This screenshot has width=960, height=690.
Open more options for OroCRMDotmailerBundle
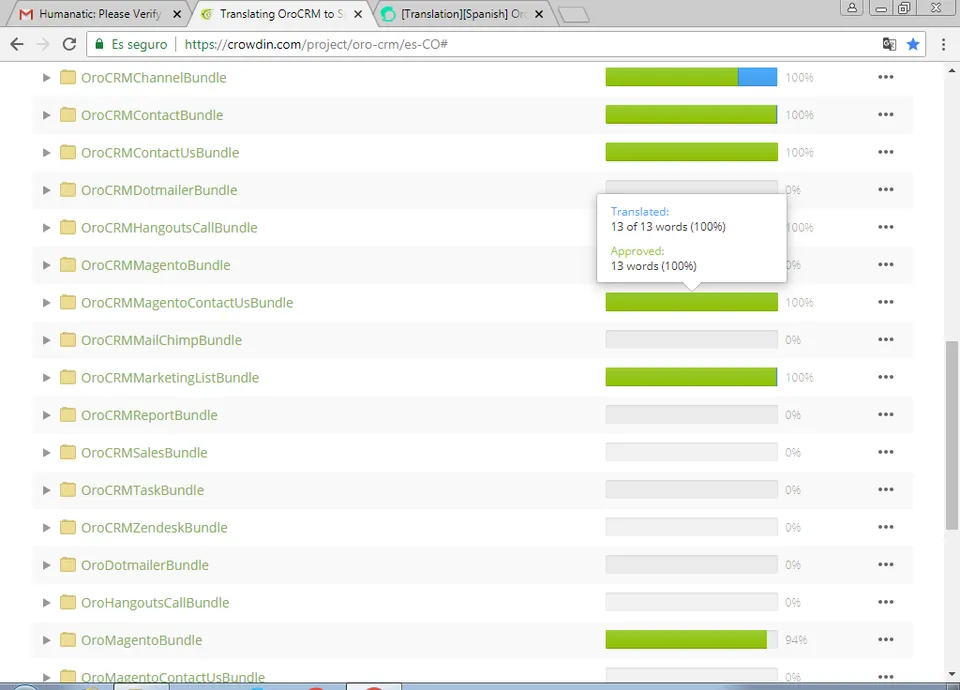[x=885, y=189]
